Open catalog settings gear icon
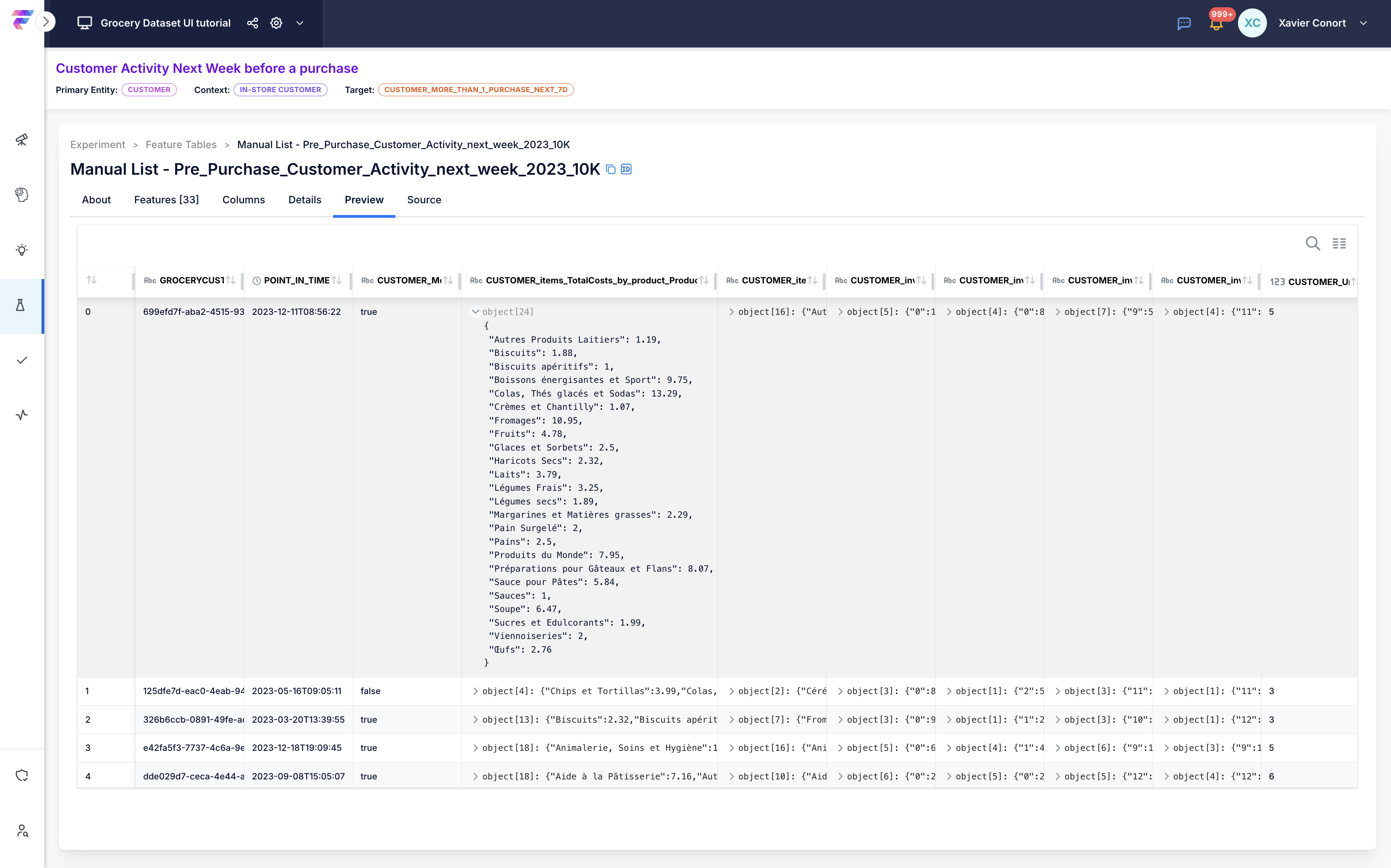 click(276, 23)
